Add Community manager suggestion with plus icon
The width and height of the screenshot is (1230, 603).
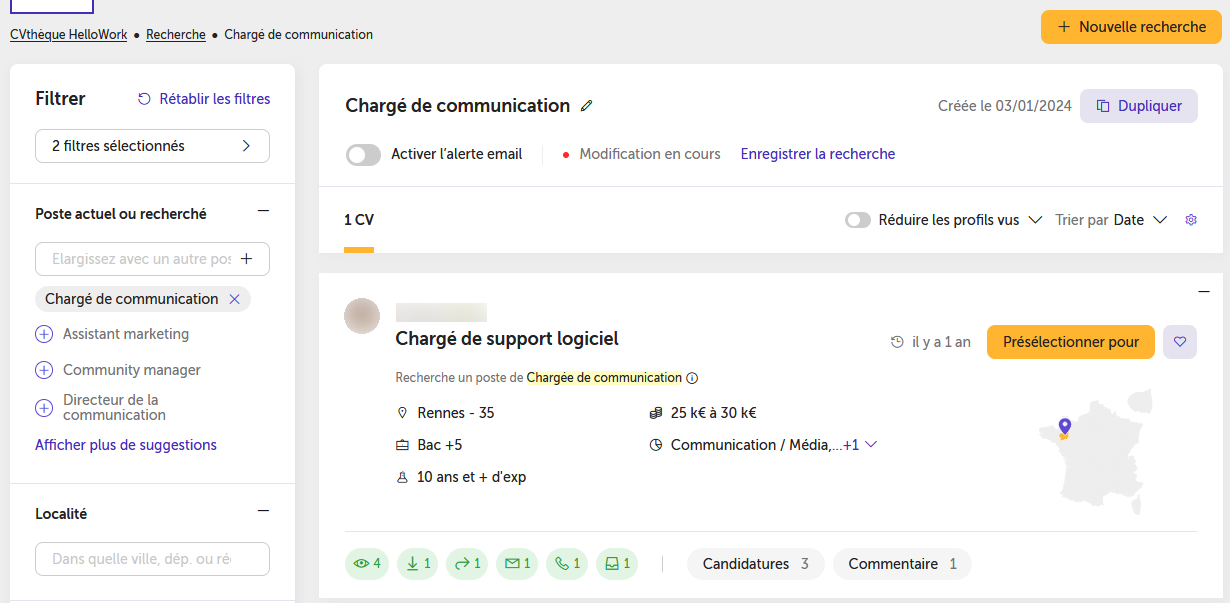[x=44, y=370]
